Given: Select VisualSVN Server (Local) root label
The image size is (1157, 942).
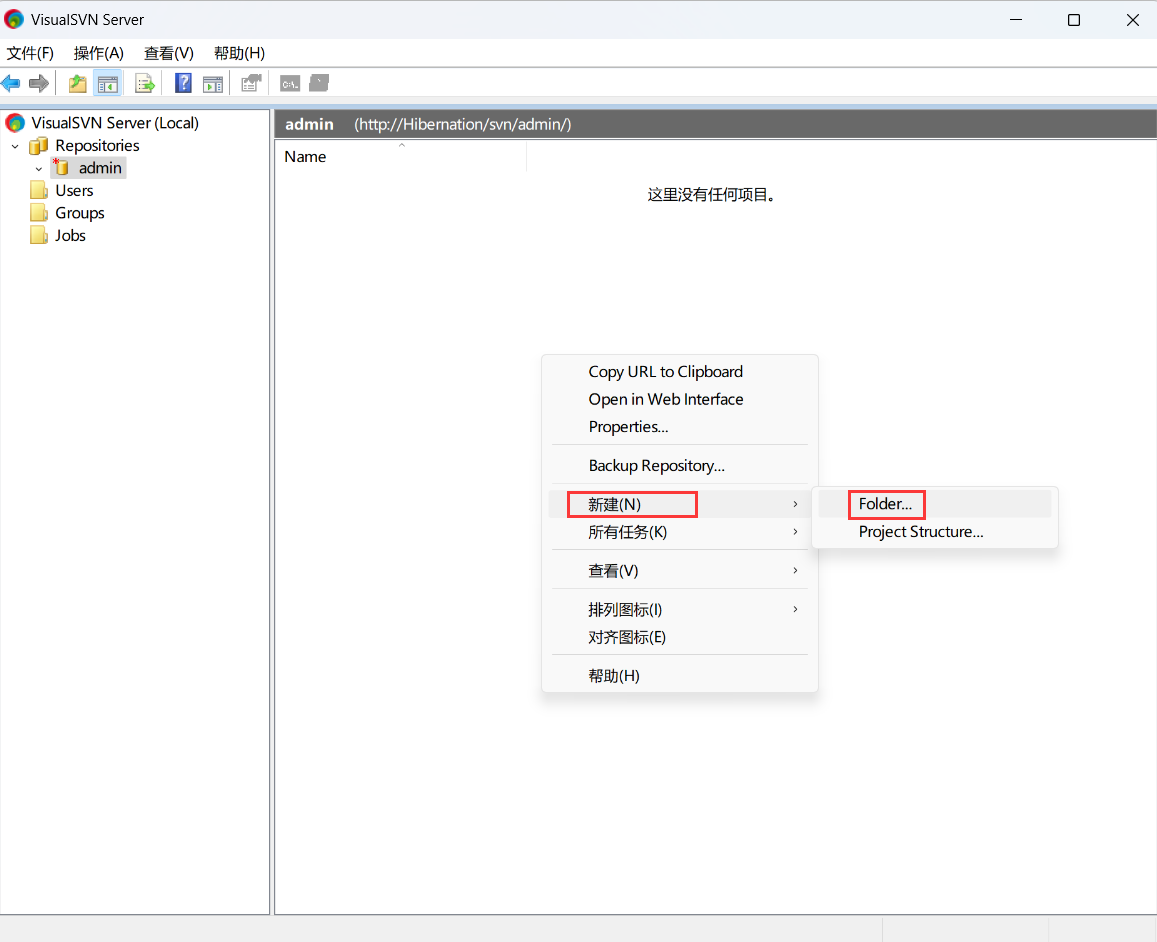Looking at the screenshot, I should [115, 122].
